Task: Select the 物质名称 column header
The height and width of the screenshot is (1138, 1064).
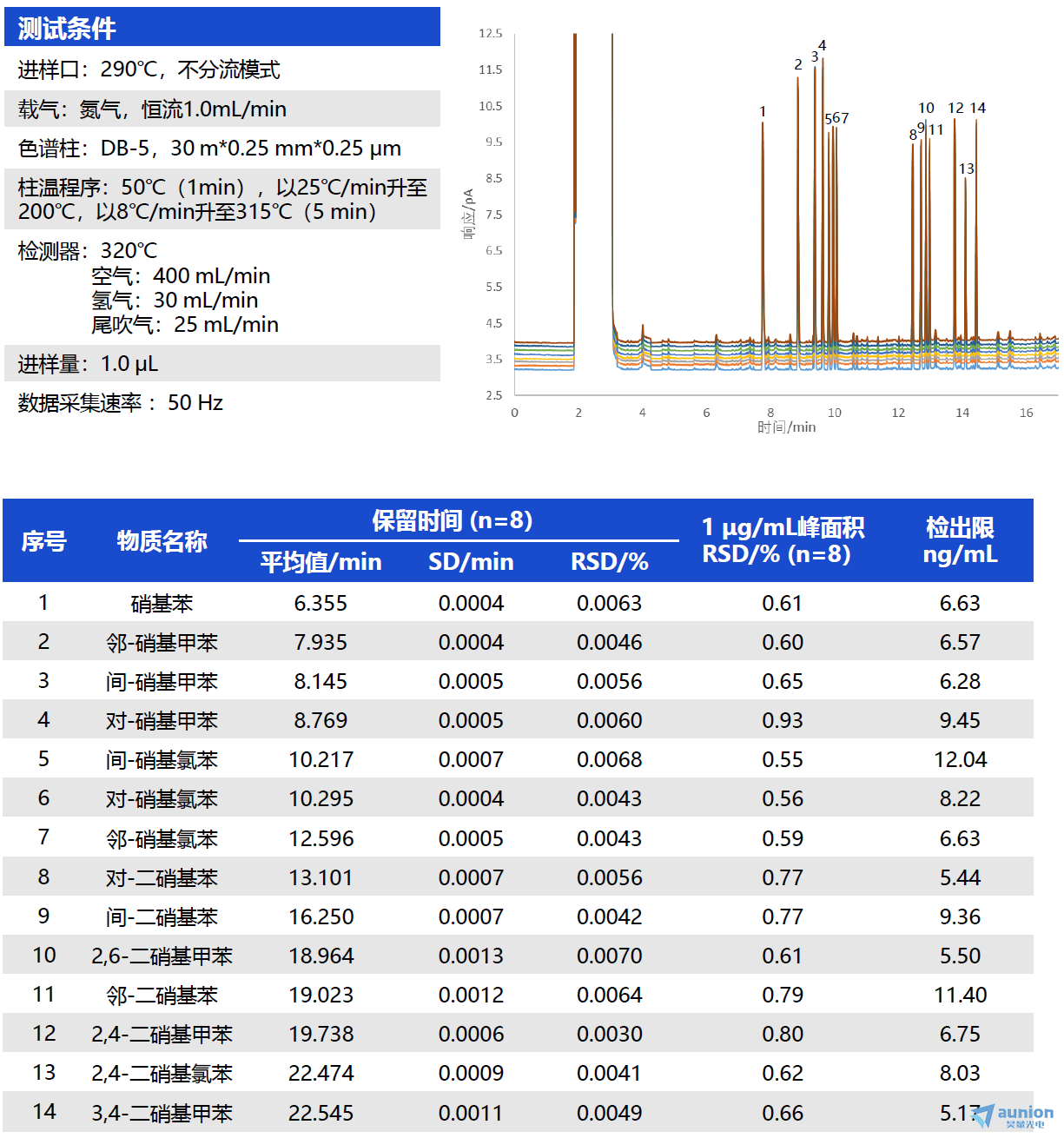Action: click(x=162, y=541)
